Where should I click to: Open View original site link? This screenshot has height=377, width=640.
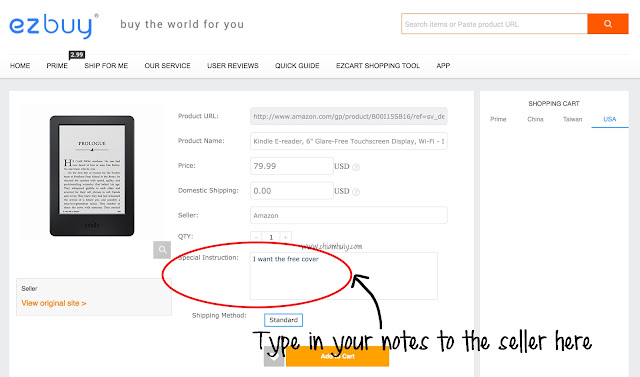coord(54,303)
